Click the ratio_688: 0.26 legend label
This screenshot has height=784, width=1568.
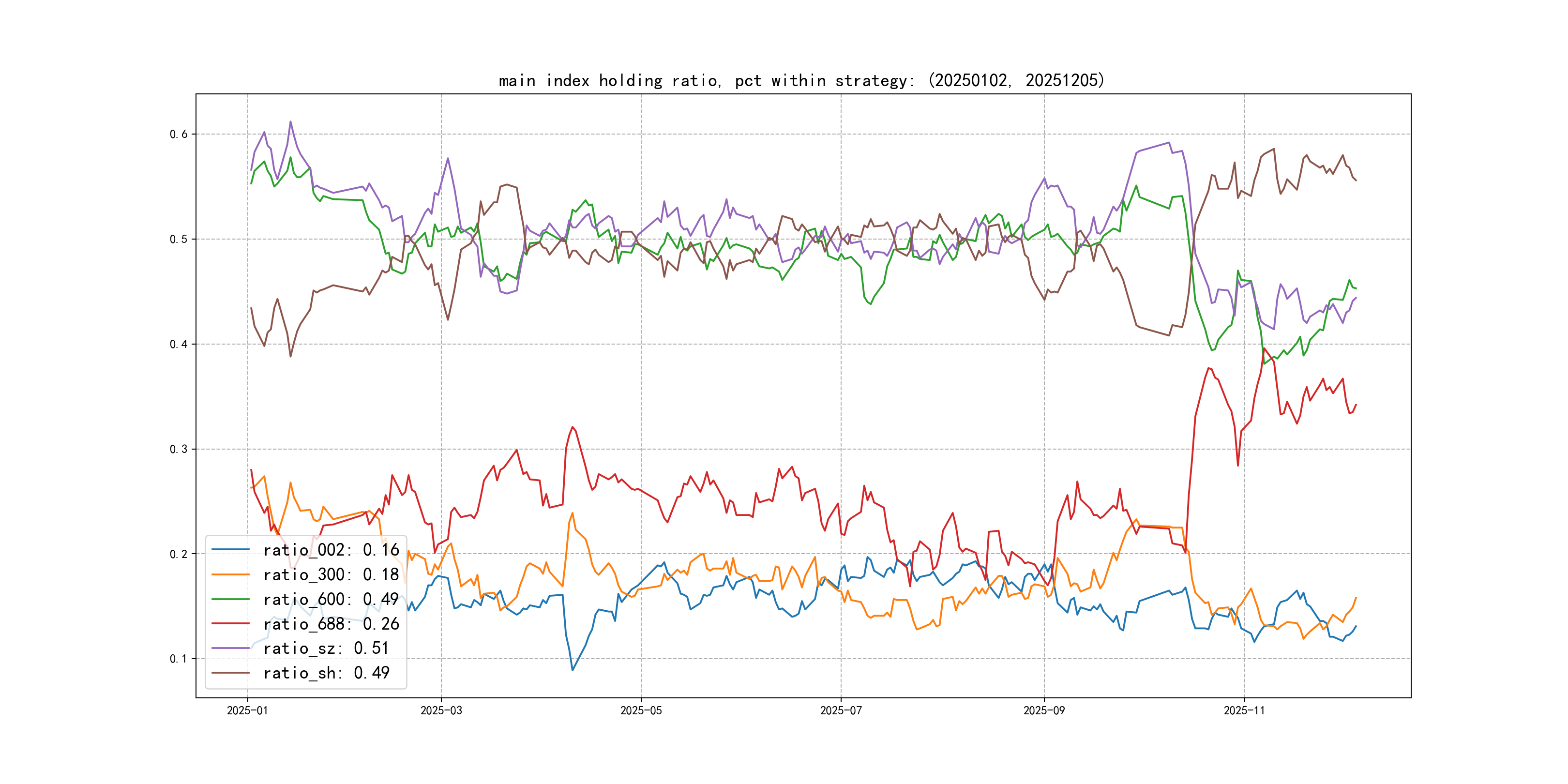click(x=331, y=624)
